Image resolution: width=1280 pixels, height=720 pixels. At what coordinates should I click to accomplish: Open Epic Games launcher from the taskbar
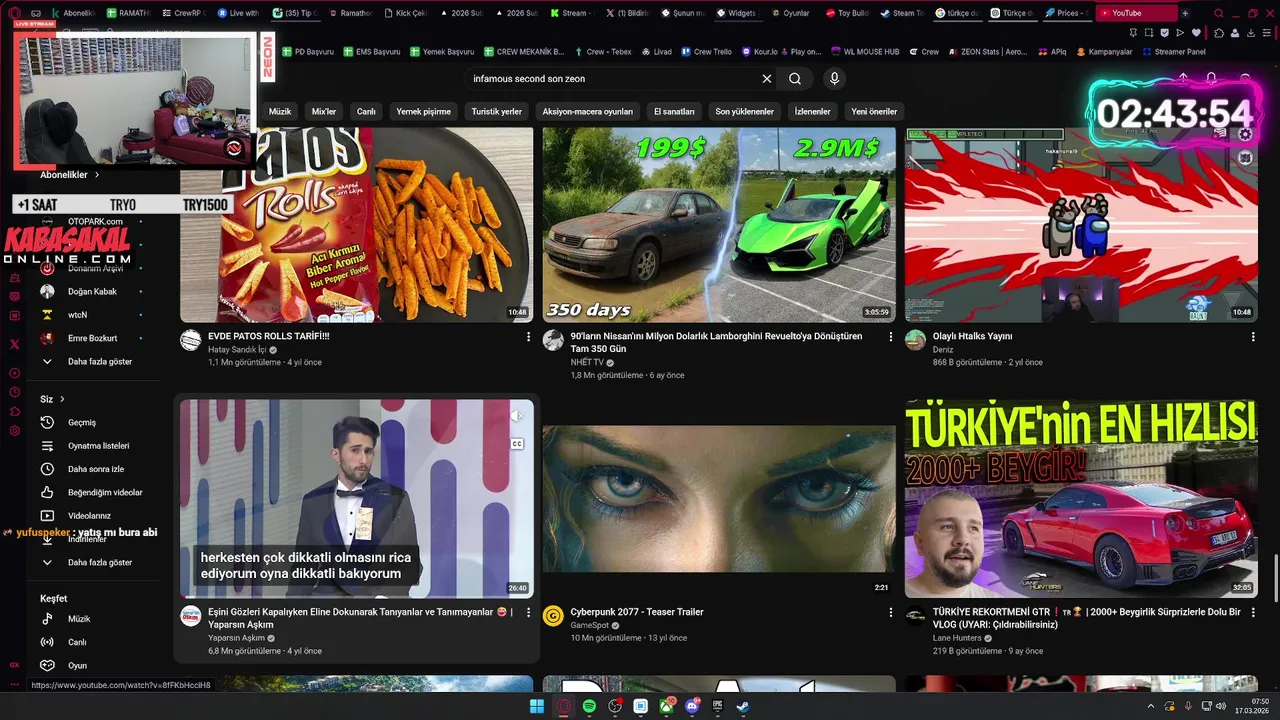[717, 706]
